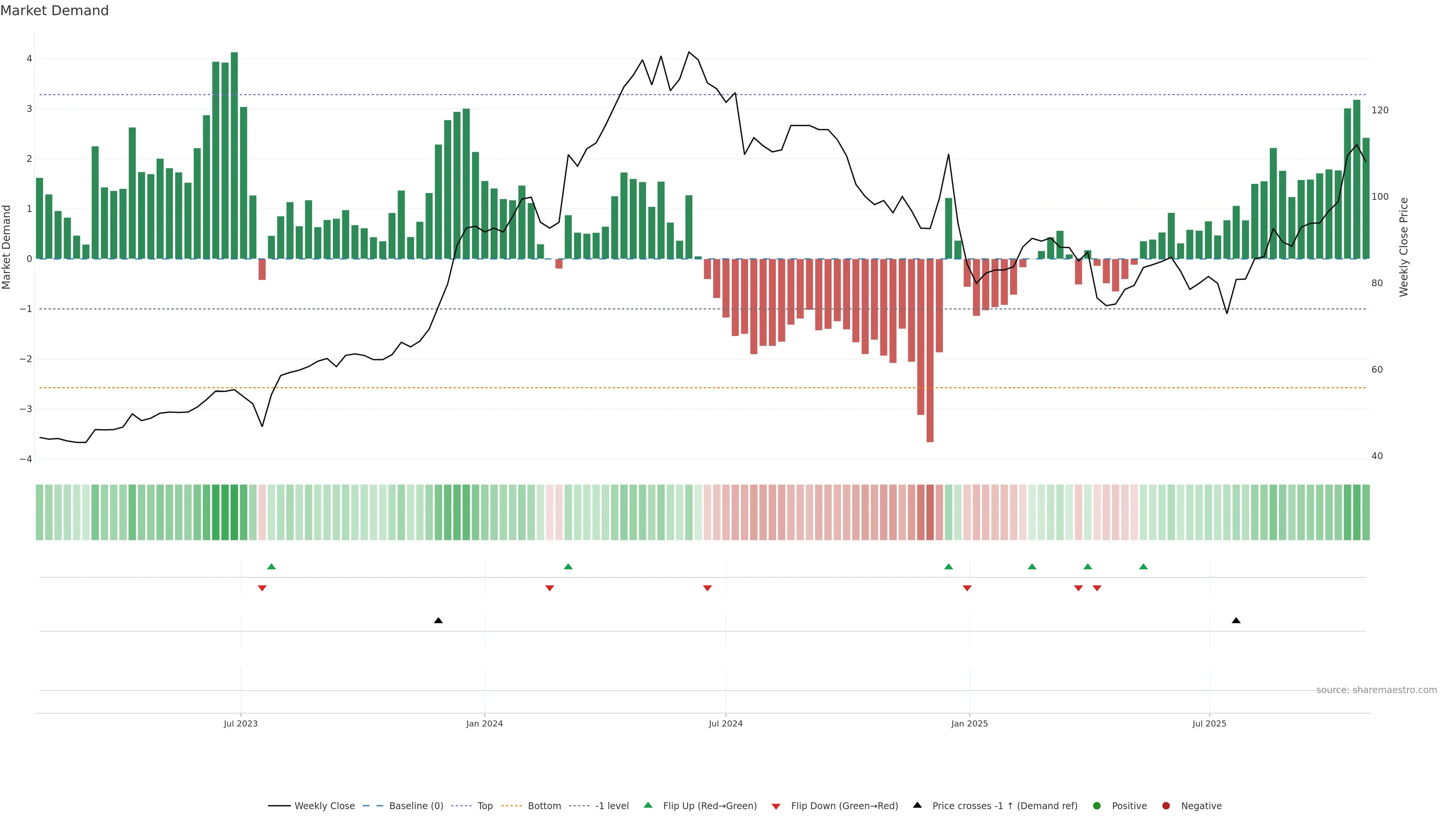Screen dimensions: 1456x819
Task: Click red flip-down marker before Jul 2024
Action: click(707, 588)
